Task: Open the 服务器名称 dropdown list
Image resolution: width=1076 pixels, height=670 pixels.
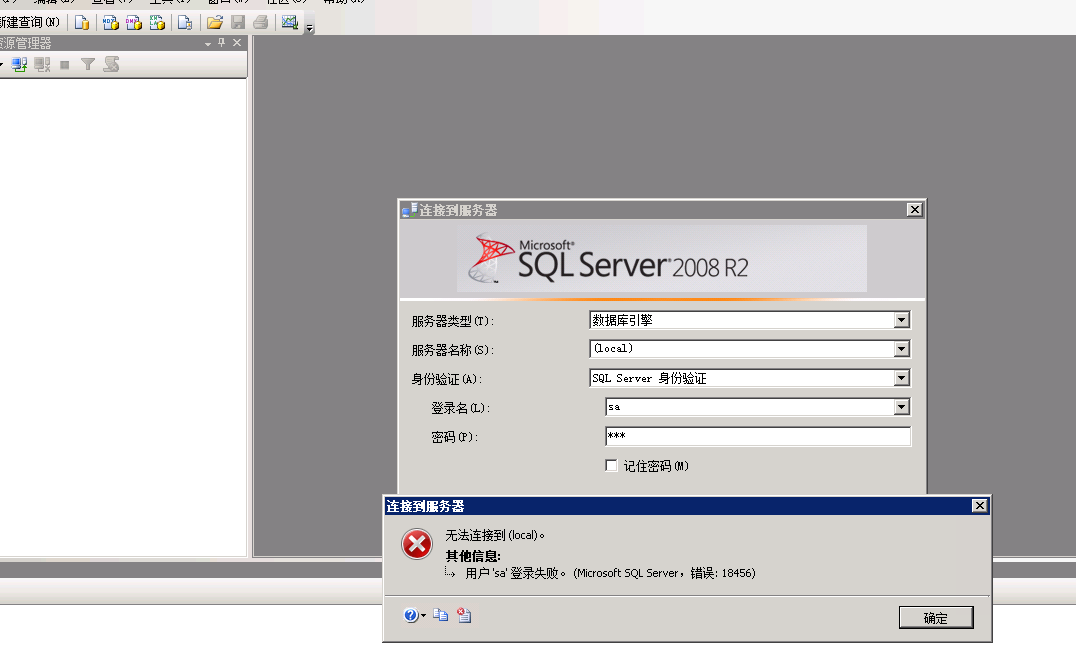Action: (901, 349)
